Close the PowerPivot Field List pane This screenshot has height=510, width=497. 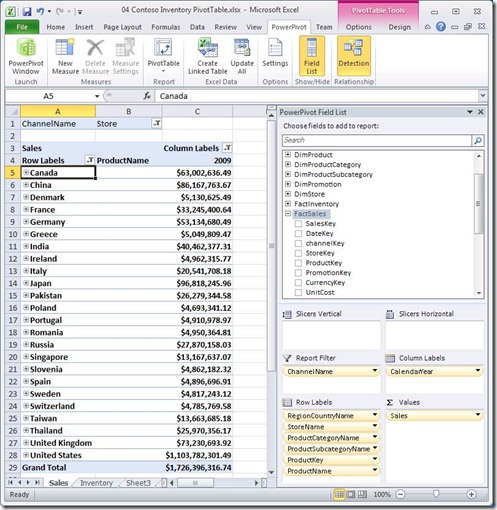coord(481,112)
